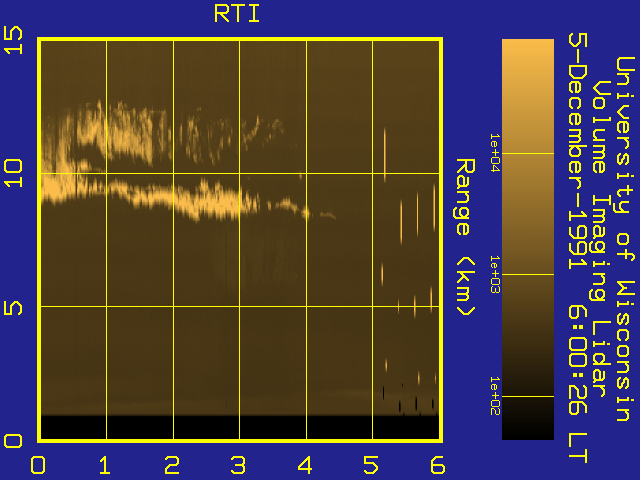Click the horizontal axis tick label 1
This screenshot has width=640, height=480.
click(x=105, y=465)
